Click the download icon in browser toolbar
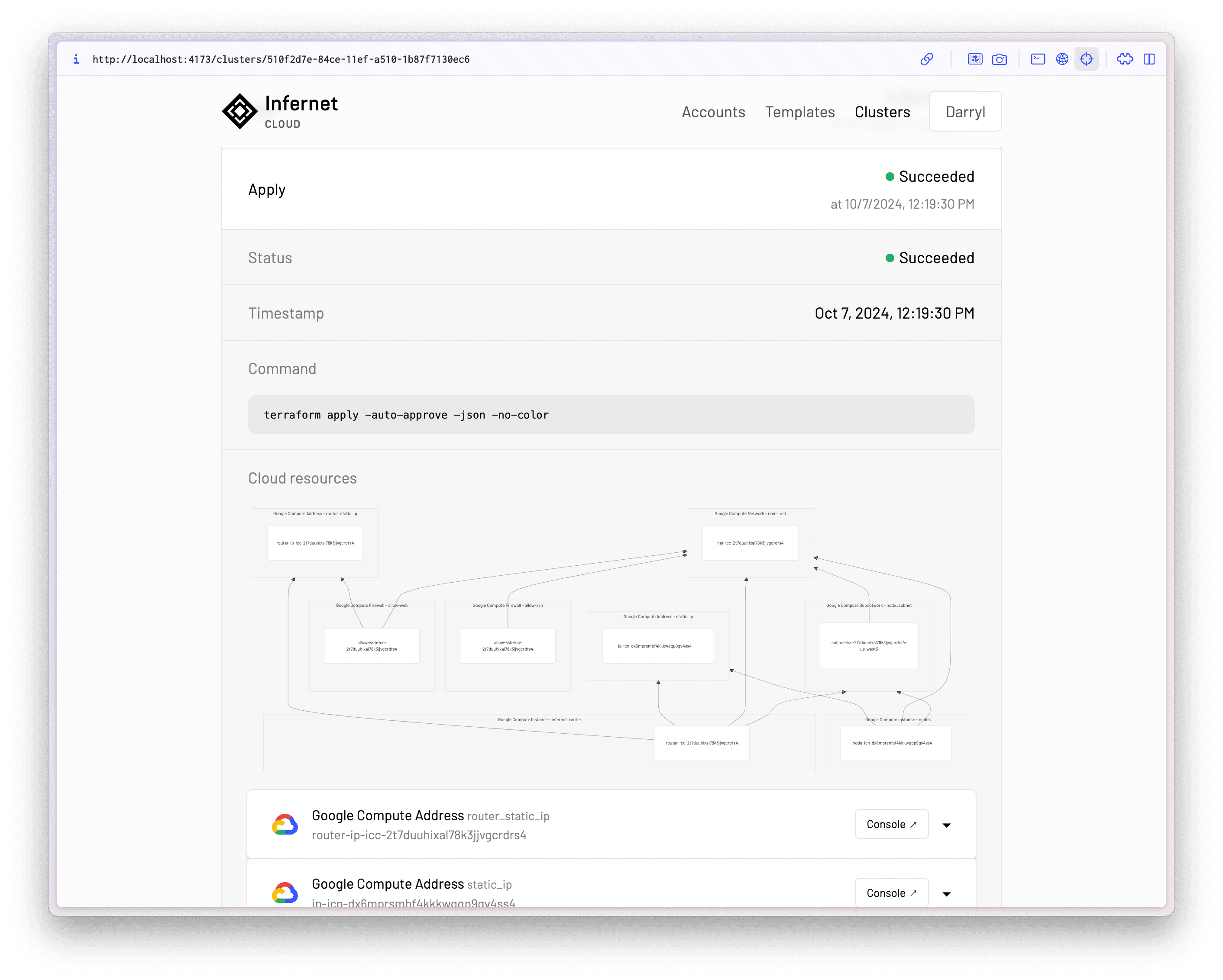The height and width of the screenshot is (980, 1223). 975,59
